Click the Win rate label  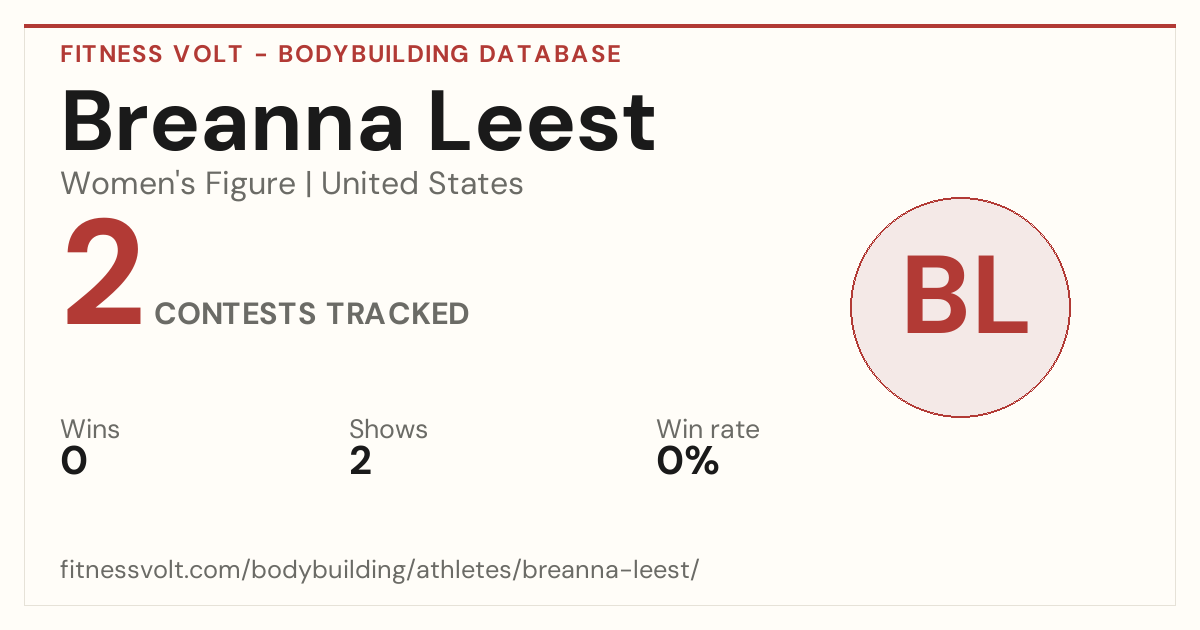coord(708,430)
